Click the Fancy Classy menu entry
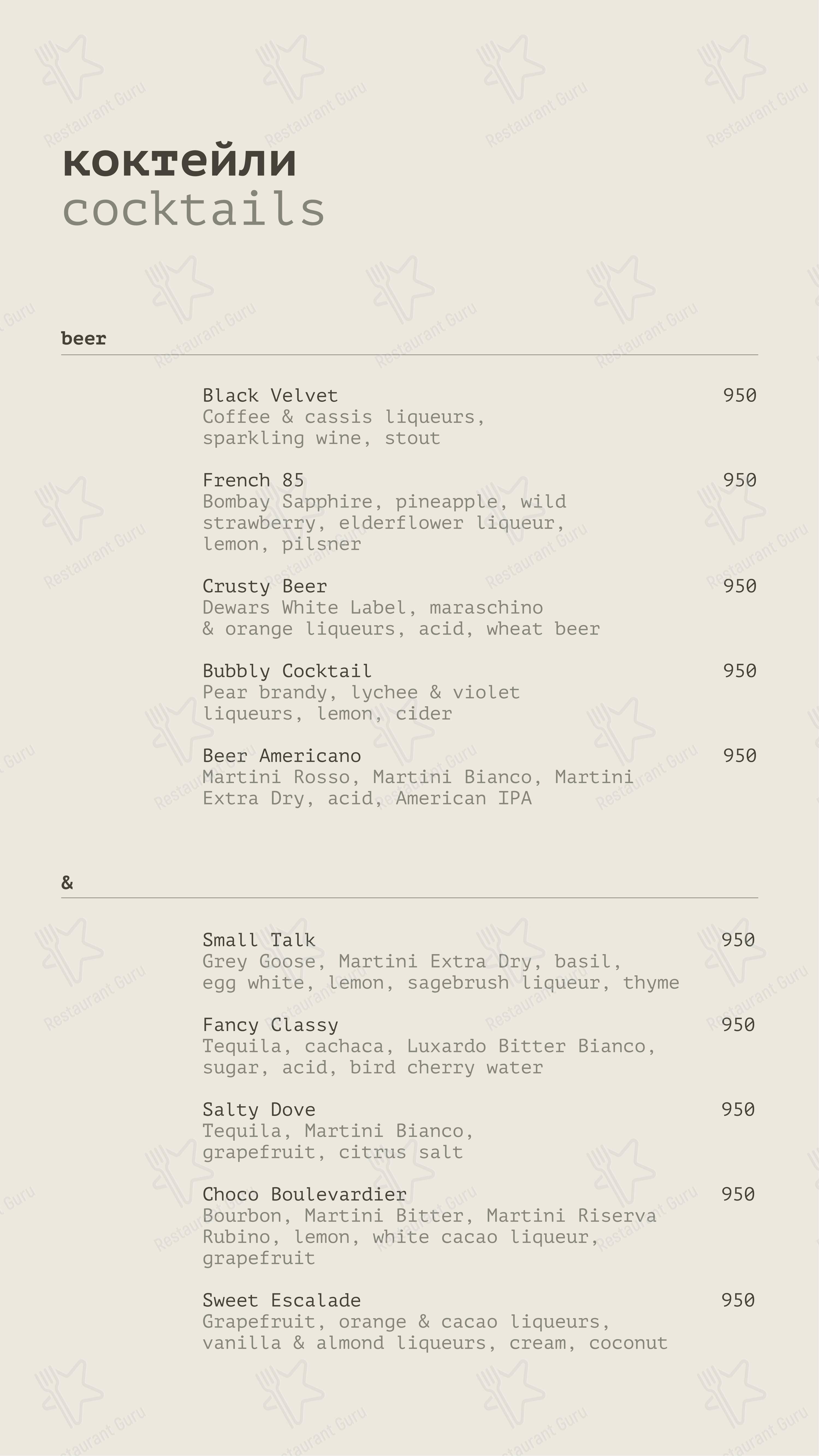The width and height of the screenshot is (819, 1456). (270, 1025)
